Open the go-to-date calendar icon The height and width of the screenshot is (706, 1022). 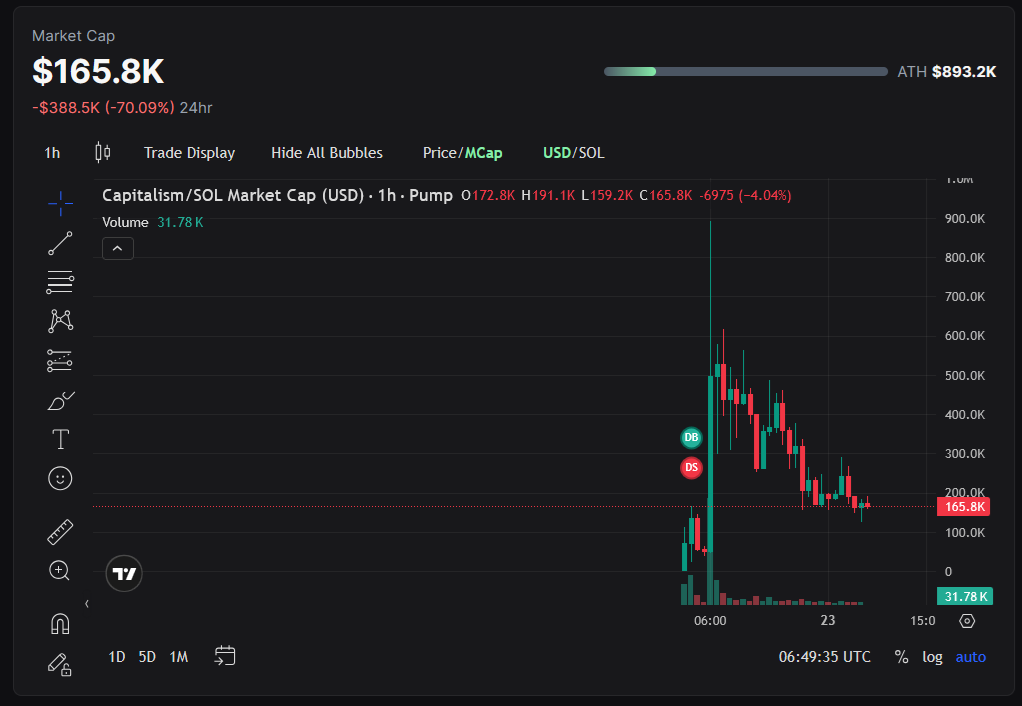(x=225, y=656)
